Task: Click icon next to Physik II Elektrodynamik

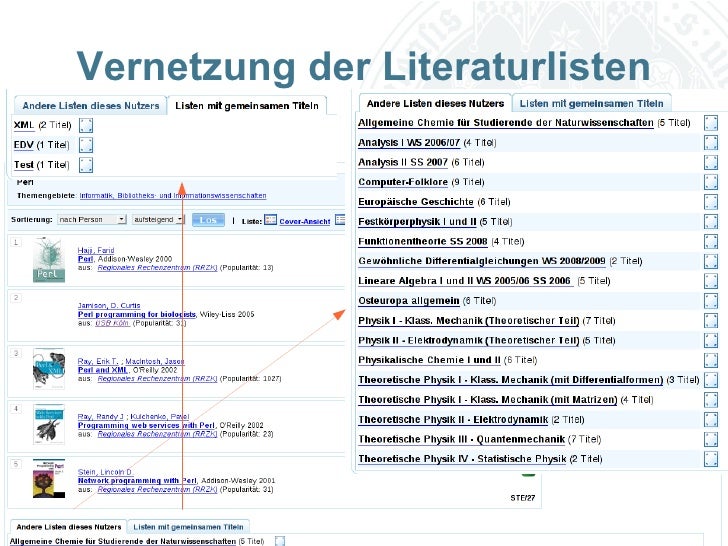Action: (711, 340)
